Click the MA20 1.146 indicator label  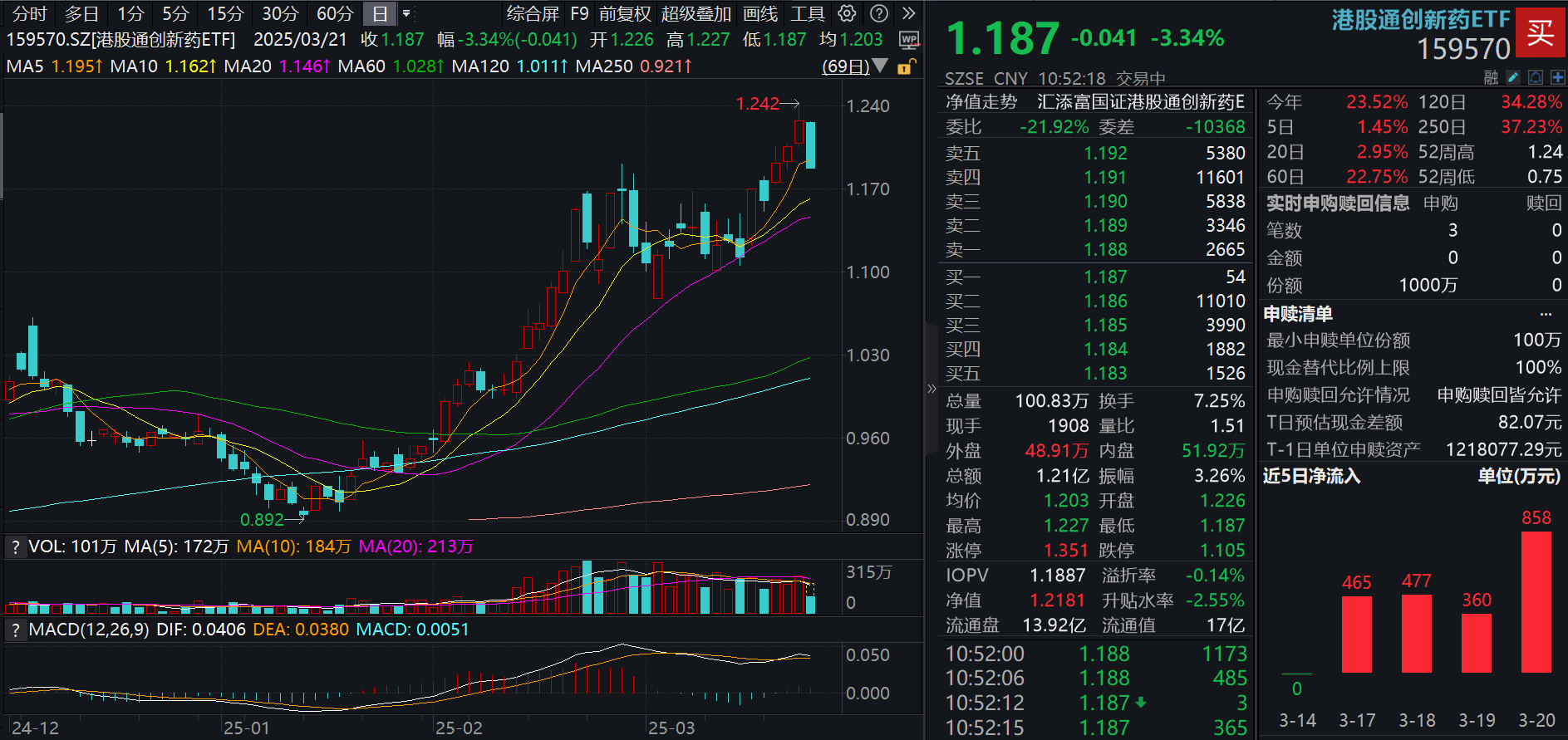(278, 66)
